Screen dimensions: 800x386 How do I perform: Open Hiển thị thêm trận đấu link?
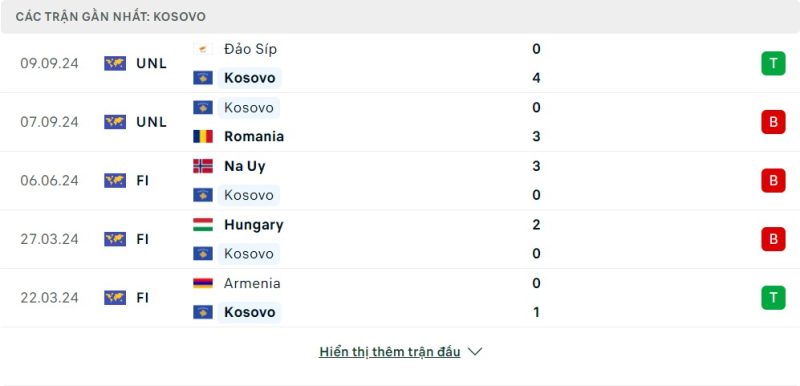coord(390,352)
